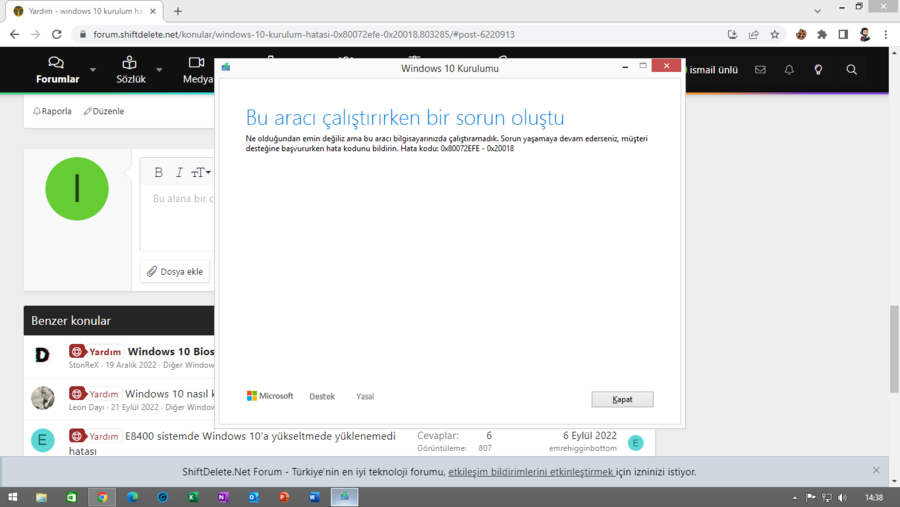The height and width of the screenshot is (507, 900).
Task: Open the Destek link in Windows 10 Kurulumu
Action: 321,396
